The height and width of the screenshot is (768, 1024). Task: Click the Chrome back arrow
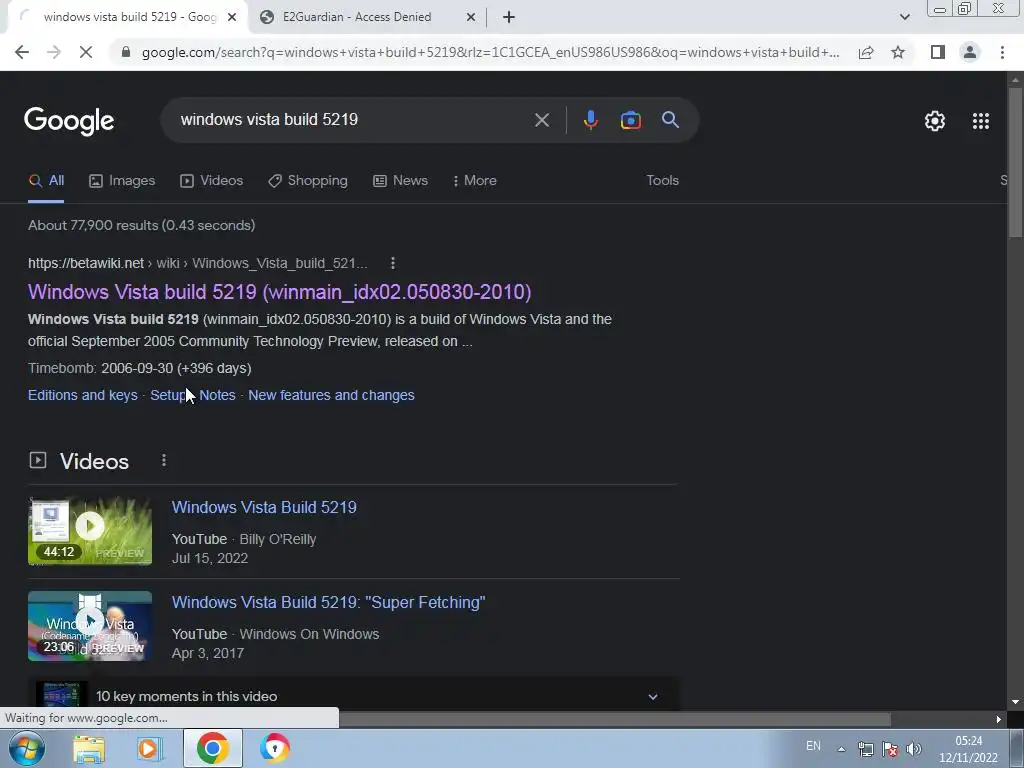22,52
